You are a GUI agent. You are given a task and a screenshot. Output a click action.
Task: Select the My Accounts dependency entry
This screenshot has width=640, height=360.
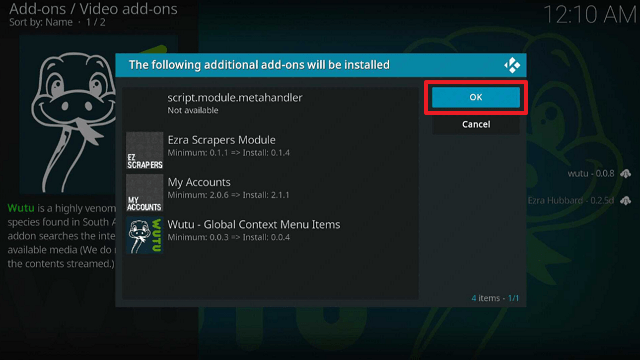271,193
